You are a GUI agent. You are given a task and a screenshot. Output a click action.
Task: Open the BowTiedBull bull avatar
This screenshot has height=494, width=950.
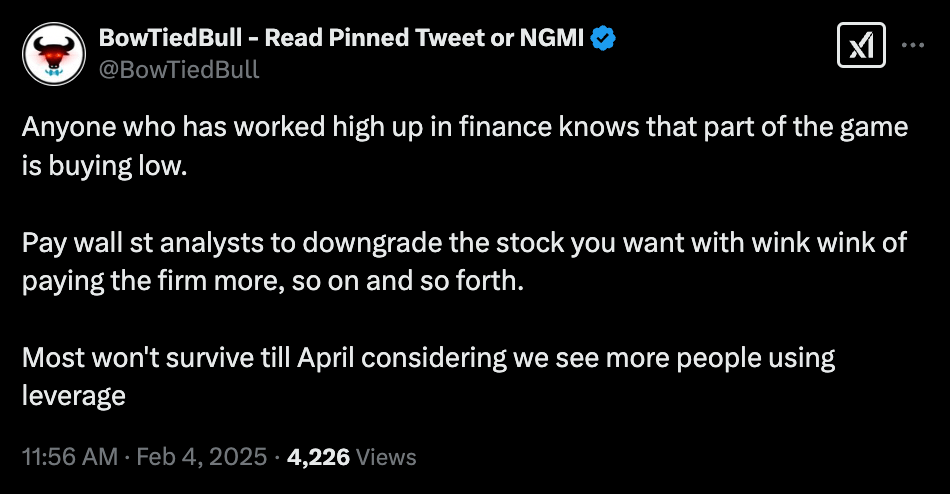click(52, 51)
